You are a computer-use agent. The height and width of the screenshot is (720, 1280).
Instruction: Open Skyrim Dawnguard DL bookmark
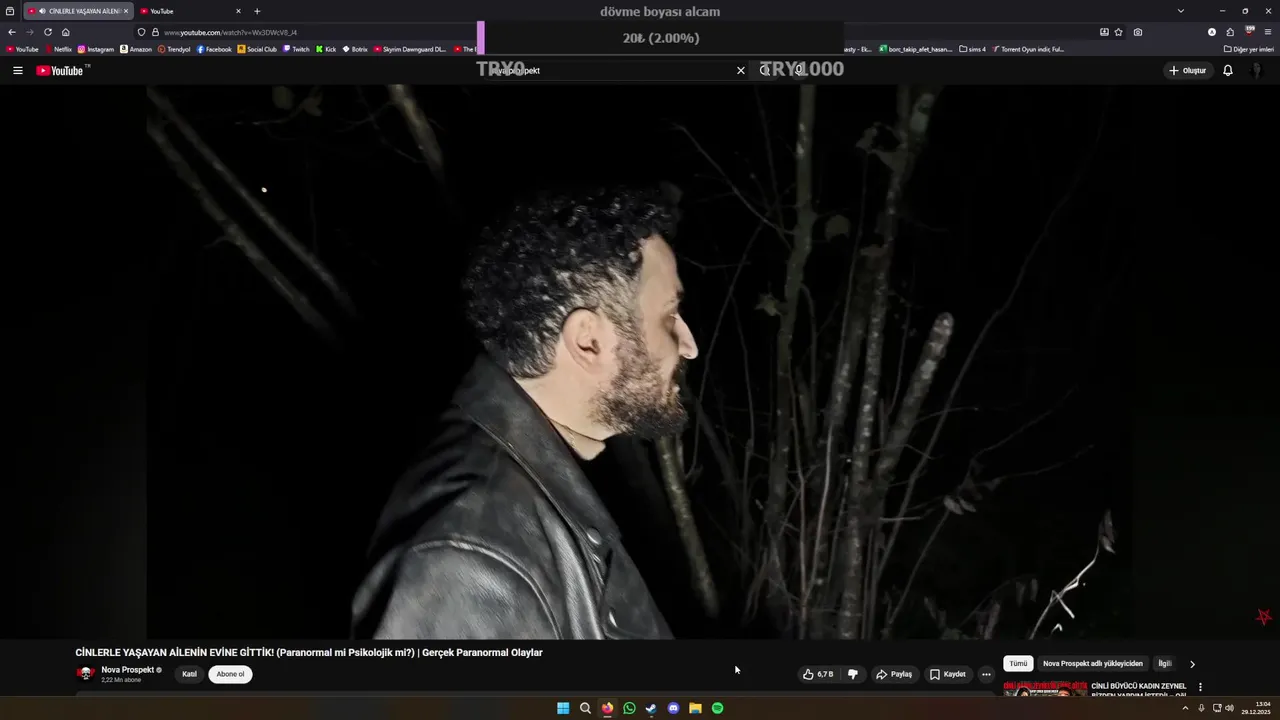(410, 49)
